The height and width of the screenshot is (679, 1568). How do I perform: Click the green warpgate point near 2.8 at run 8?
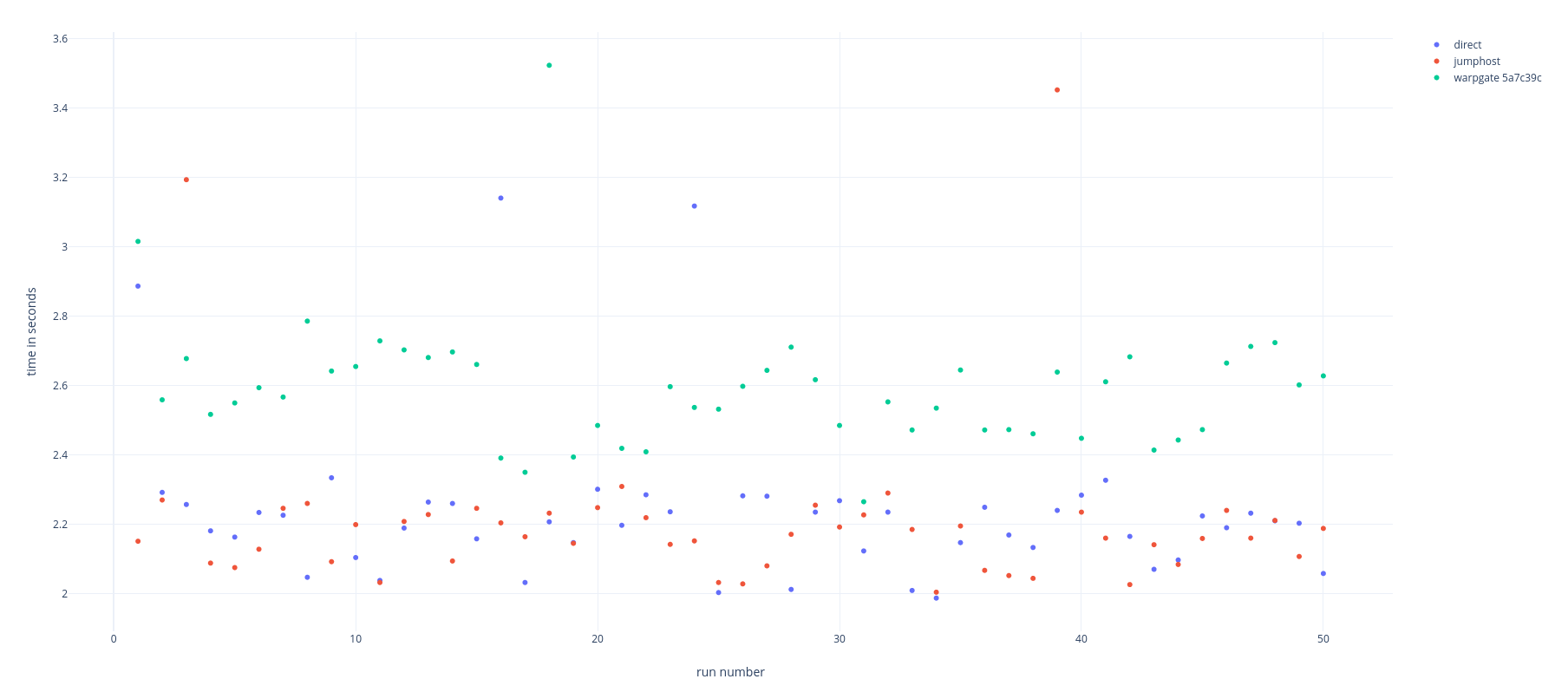(307, 321)
